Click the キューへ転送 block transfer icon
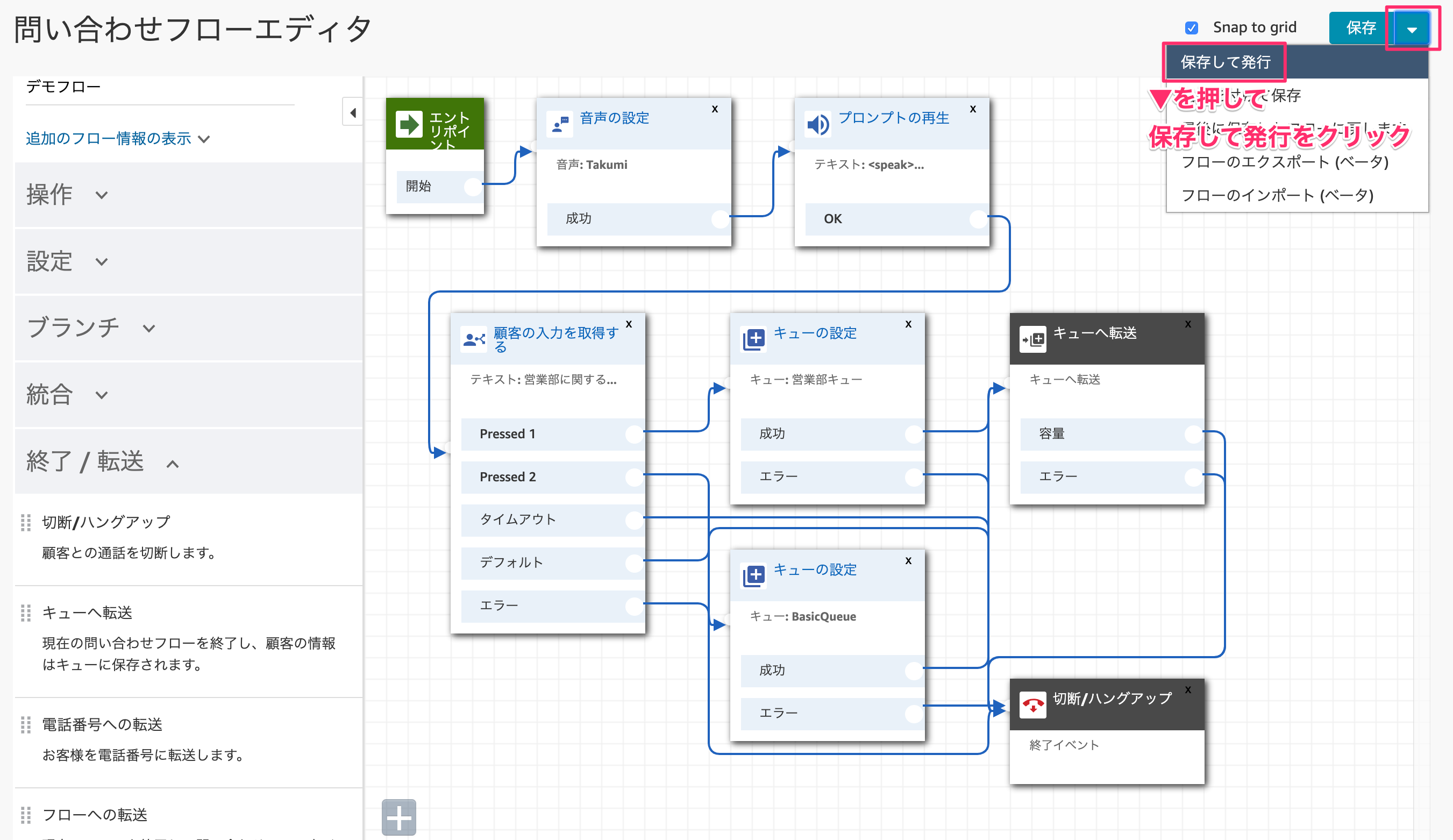The width and height of the screenshot is (1453, 840). click(x=1033, y=339)
